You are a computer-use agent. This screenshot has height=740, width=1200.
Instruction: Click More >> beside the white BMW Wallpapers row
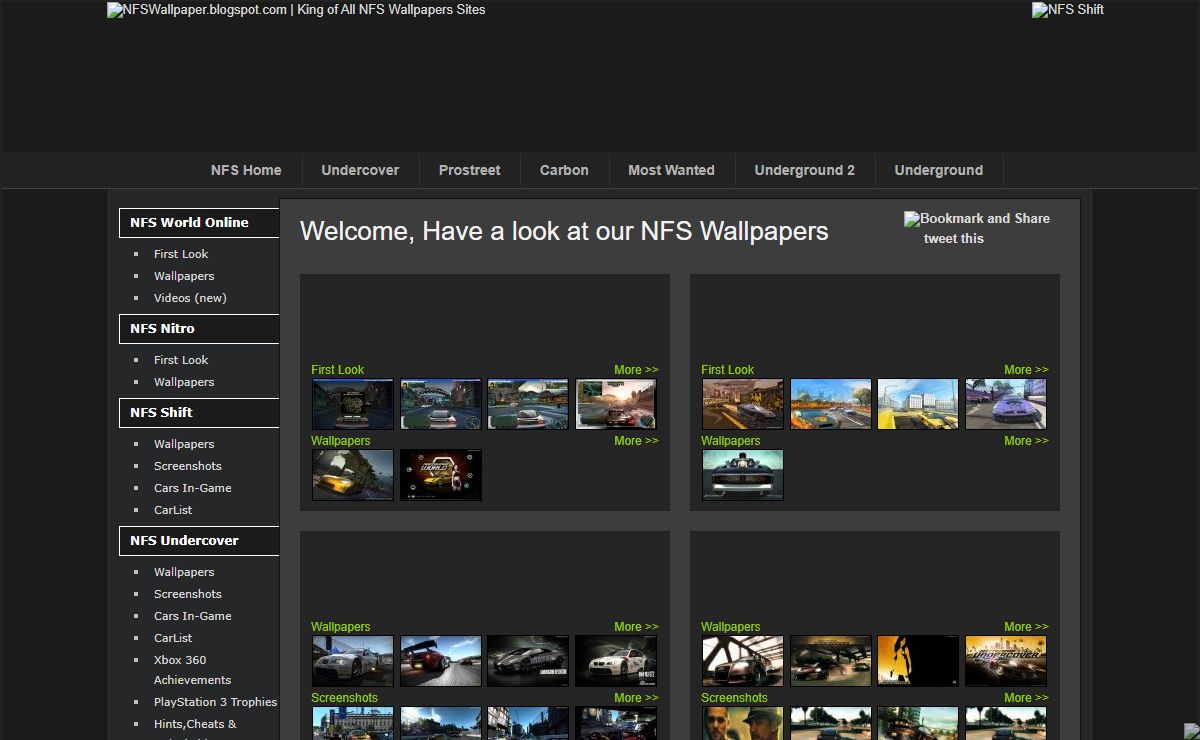636,627
